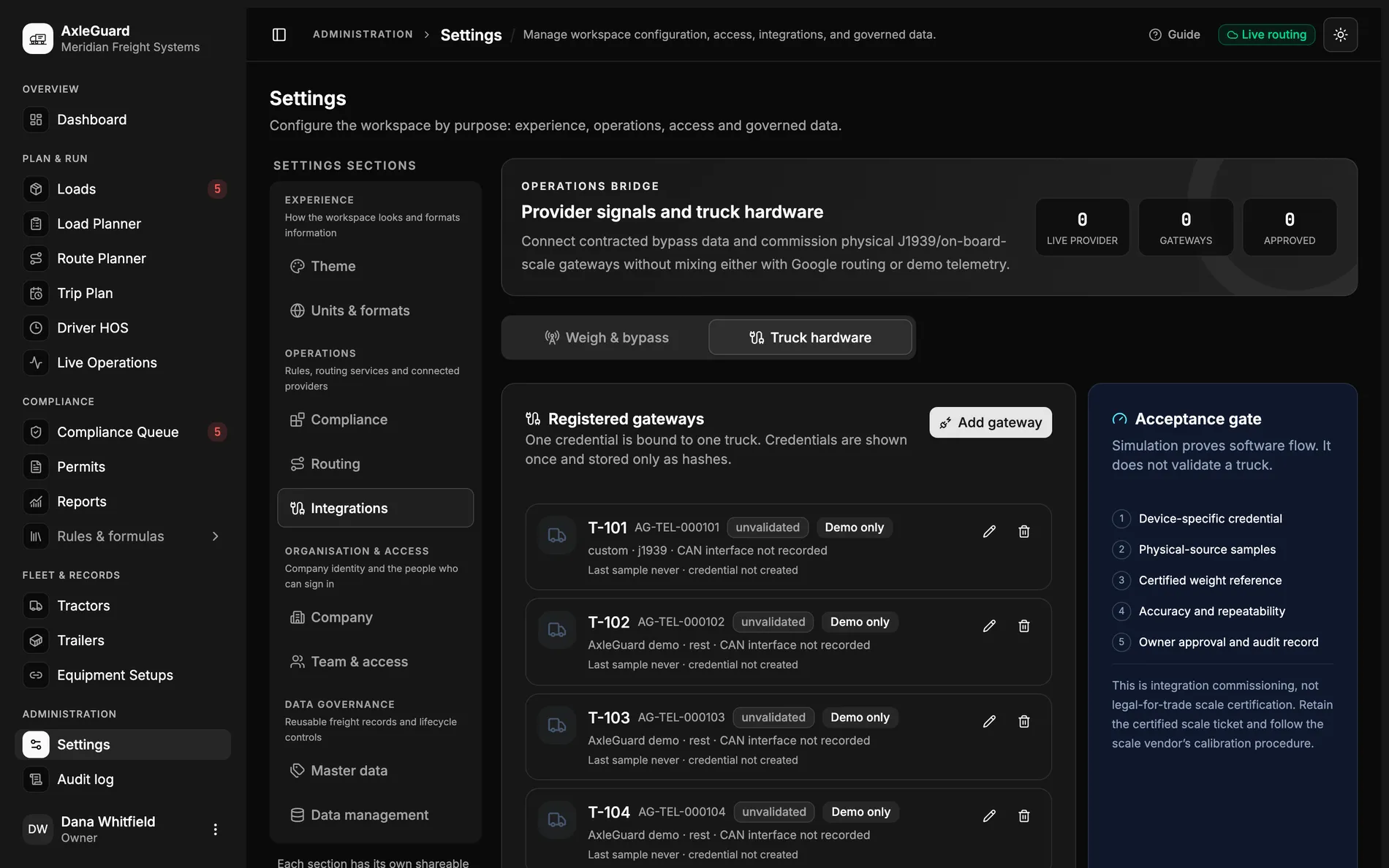
Task: Toggle the sidebar collapse icon
Action: point(279,34)
